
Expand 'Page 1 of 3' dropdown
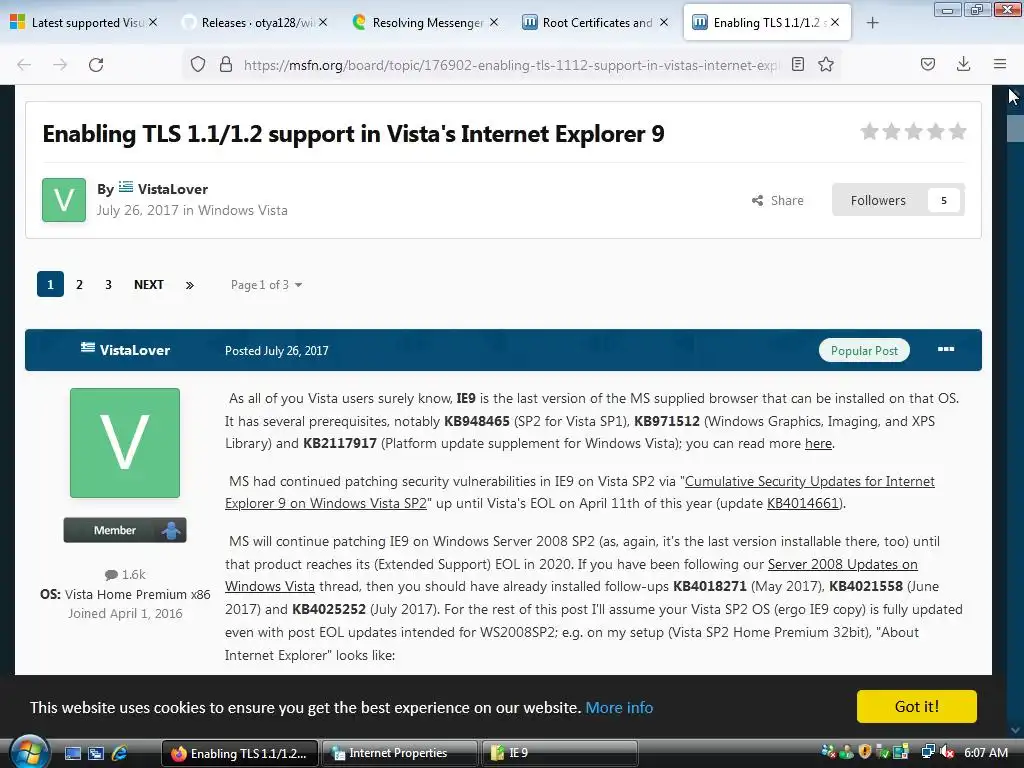point(266,285)
